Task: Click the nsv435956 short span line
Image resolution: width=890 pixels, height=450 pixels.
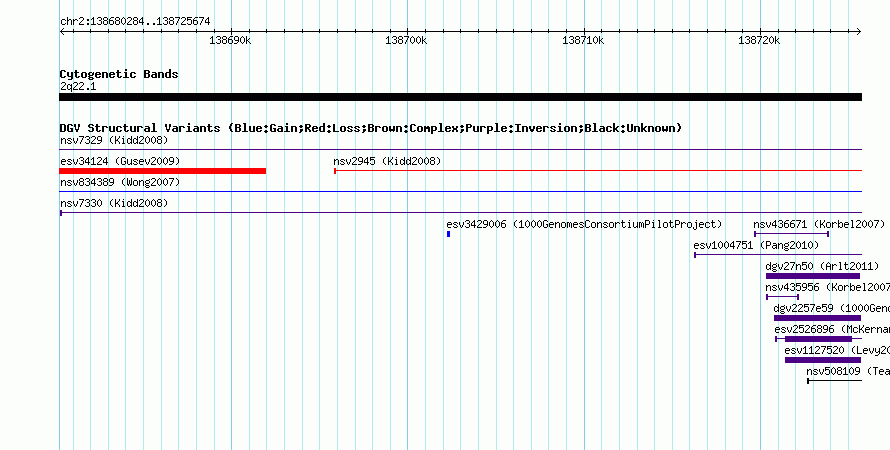Action: coord(782,297)
